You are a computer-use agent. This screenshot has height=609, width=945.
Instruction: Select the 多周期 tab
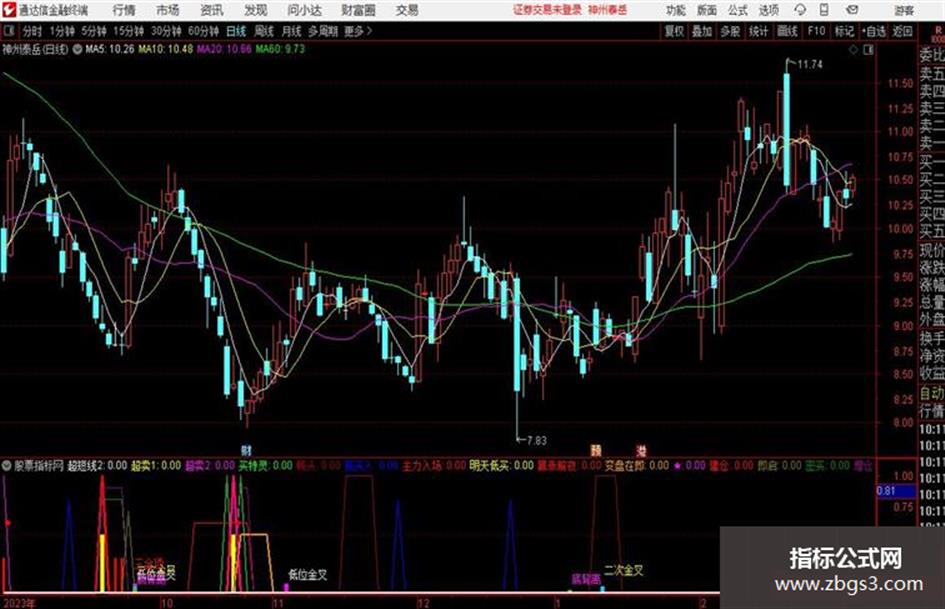[x=324, y=31]
